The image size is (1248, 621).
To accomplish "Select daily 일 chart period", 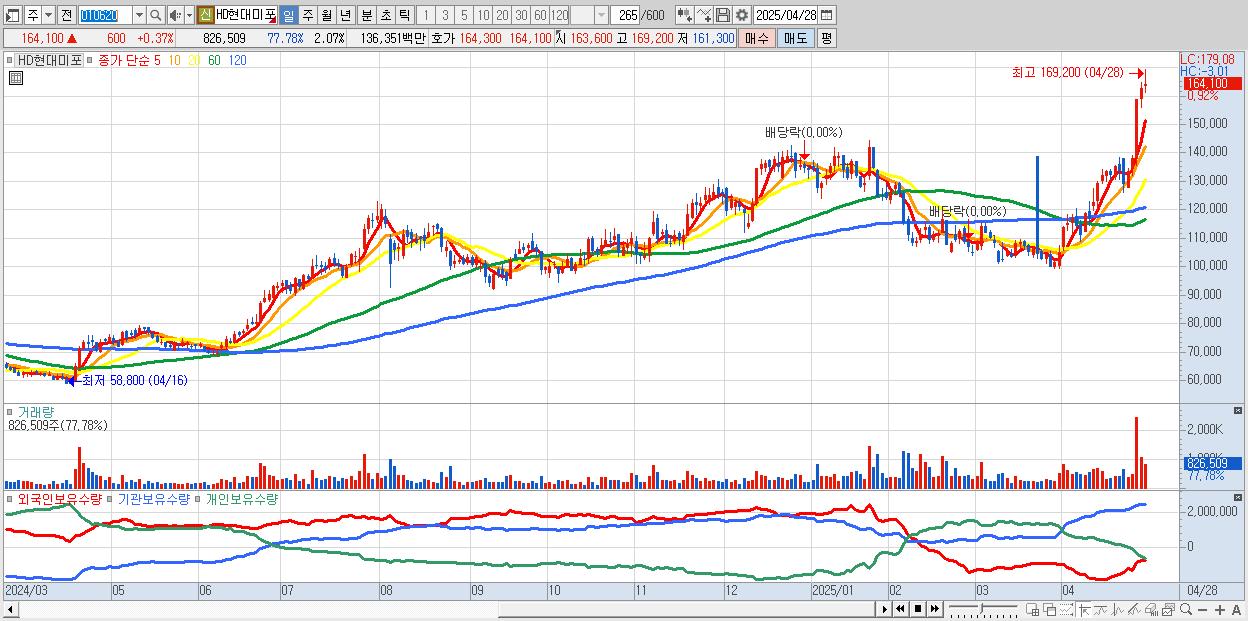I will [x=288, y=15].
